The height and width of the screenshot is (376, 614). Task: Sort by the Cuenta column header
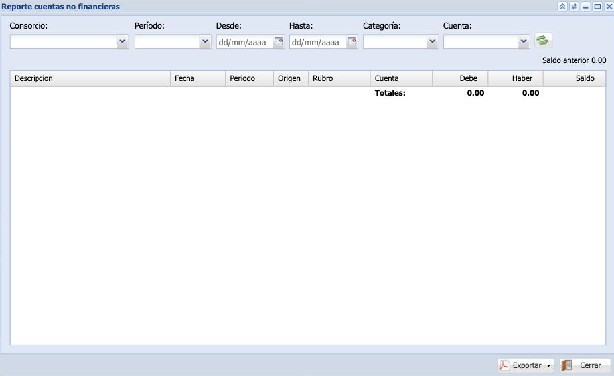tap(401, 78)
